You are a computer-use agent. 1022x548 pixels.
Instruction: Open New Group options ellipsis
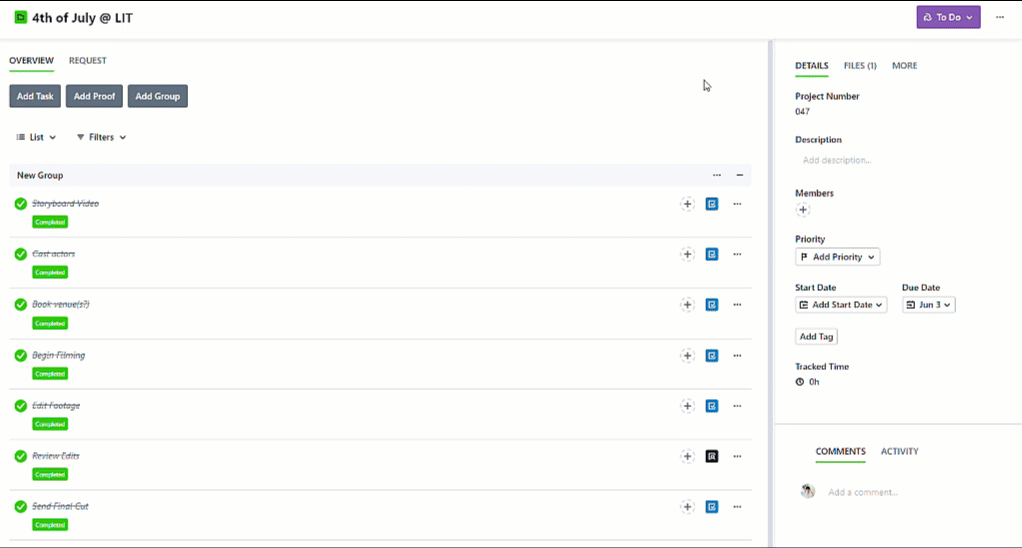(717, 175)
